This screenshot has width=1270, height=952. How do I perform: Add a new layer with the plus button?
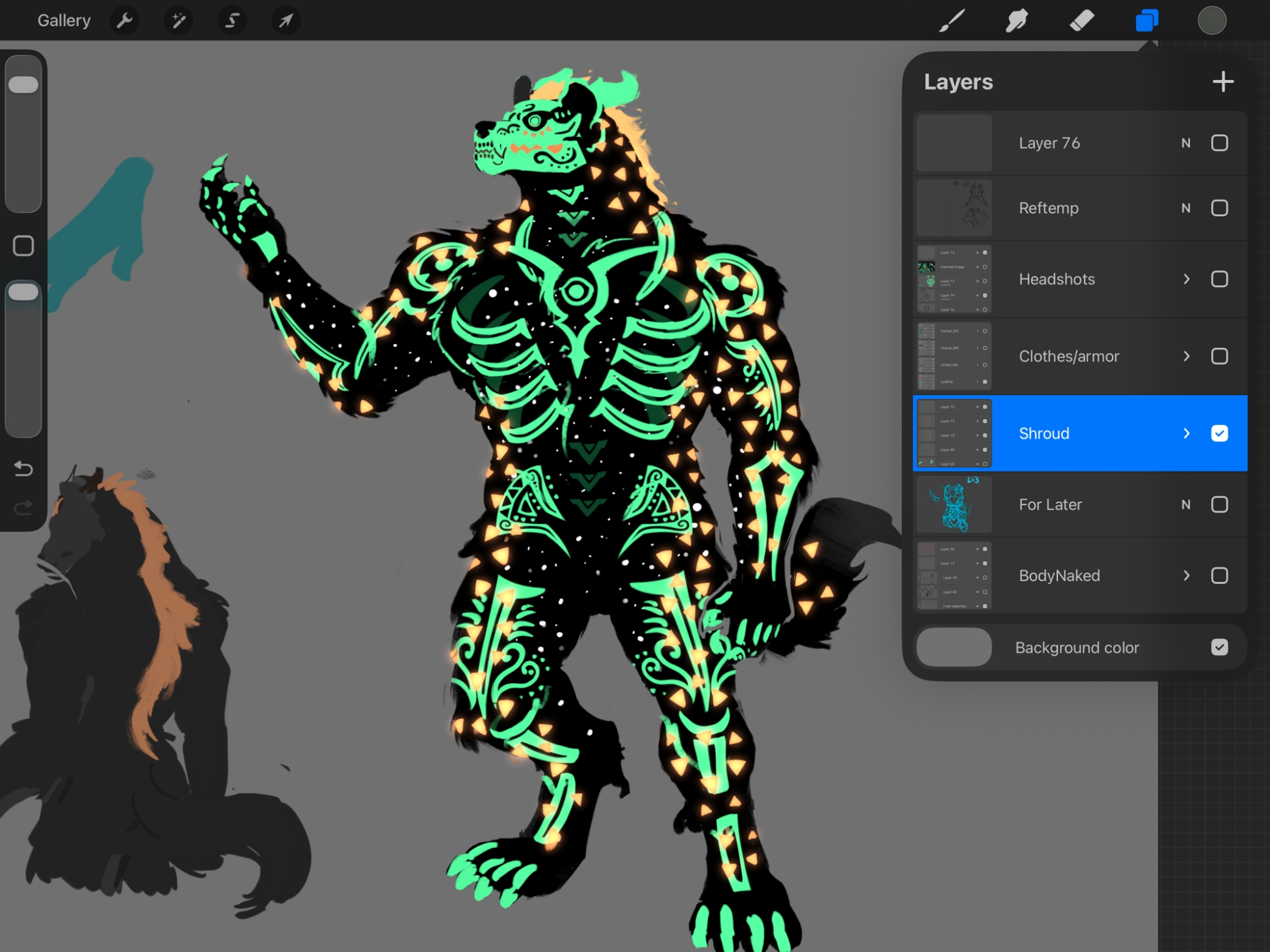click(x=1222, y=82)
